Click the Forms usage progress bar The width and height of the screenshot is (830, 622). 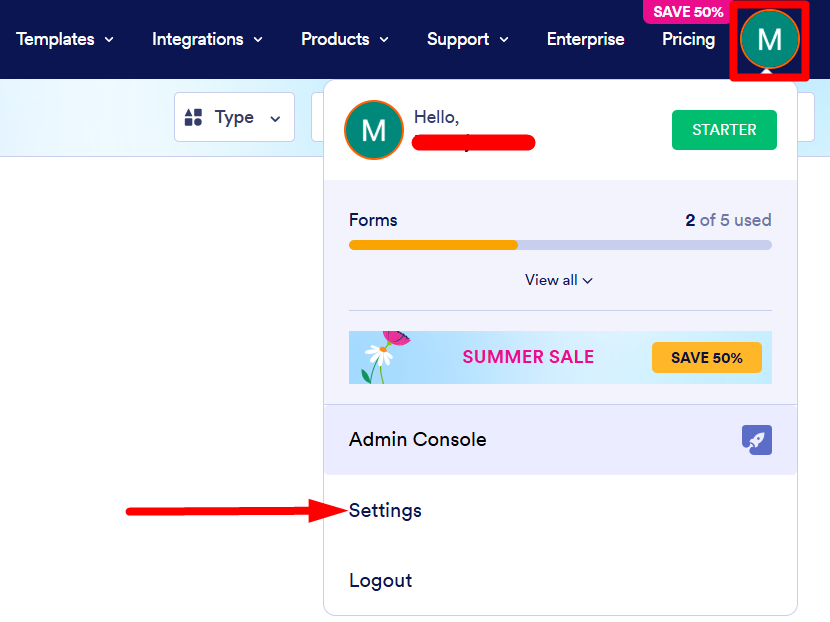560,245
